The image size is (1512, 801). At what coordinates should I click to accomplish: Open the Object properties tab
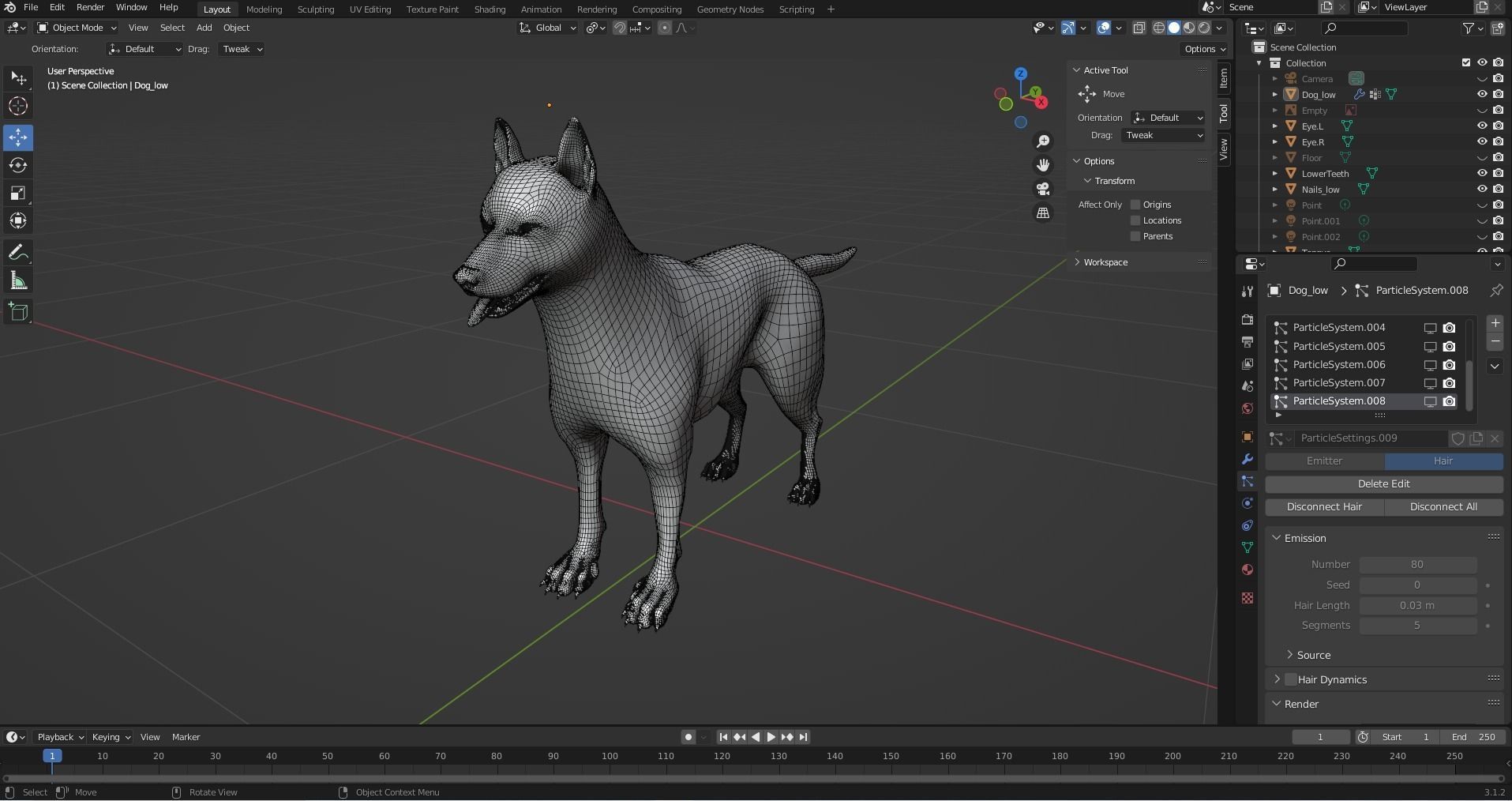coord(1247,437)
